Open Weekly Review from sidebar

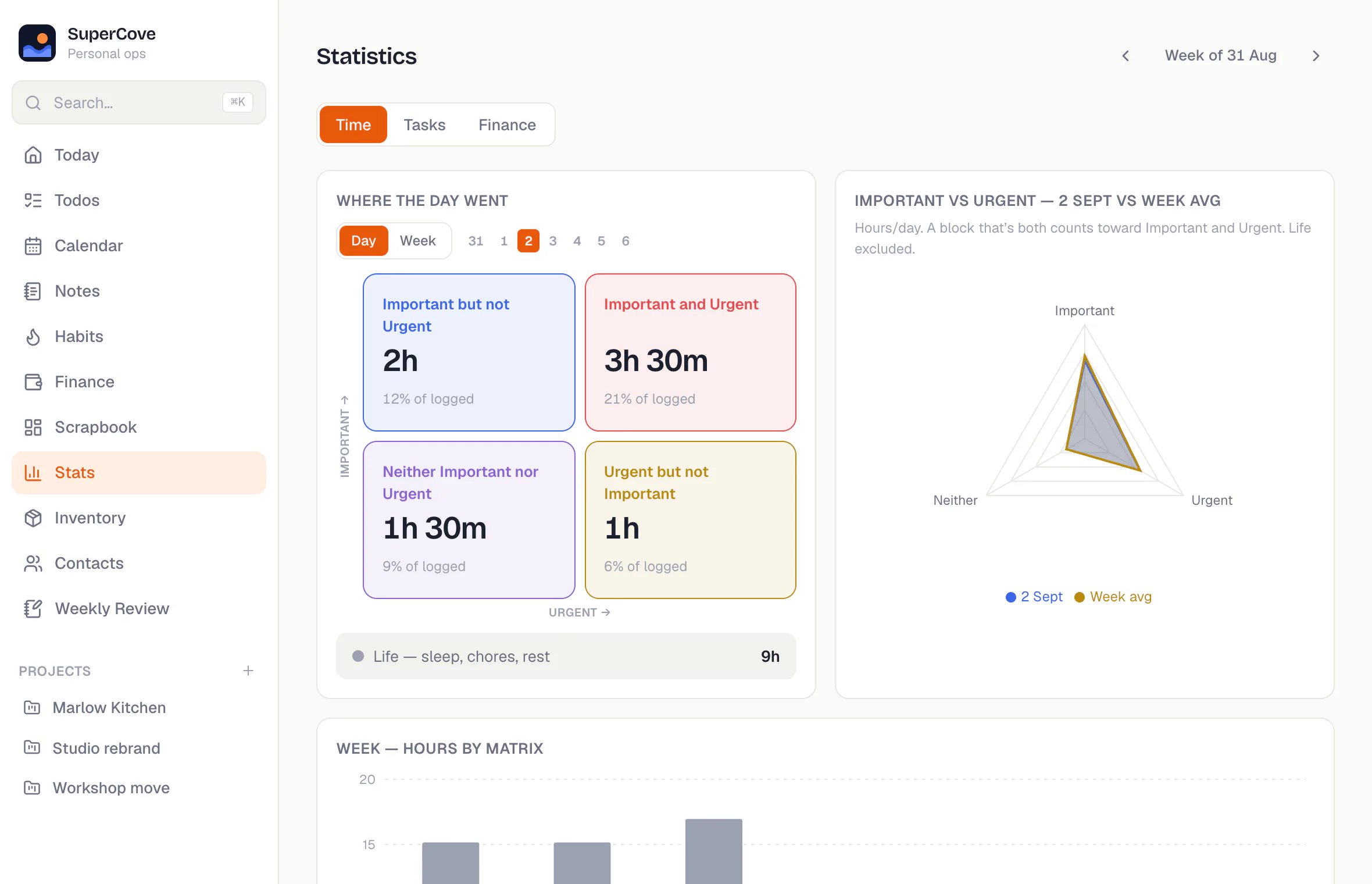coord(139,608)
